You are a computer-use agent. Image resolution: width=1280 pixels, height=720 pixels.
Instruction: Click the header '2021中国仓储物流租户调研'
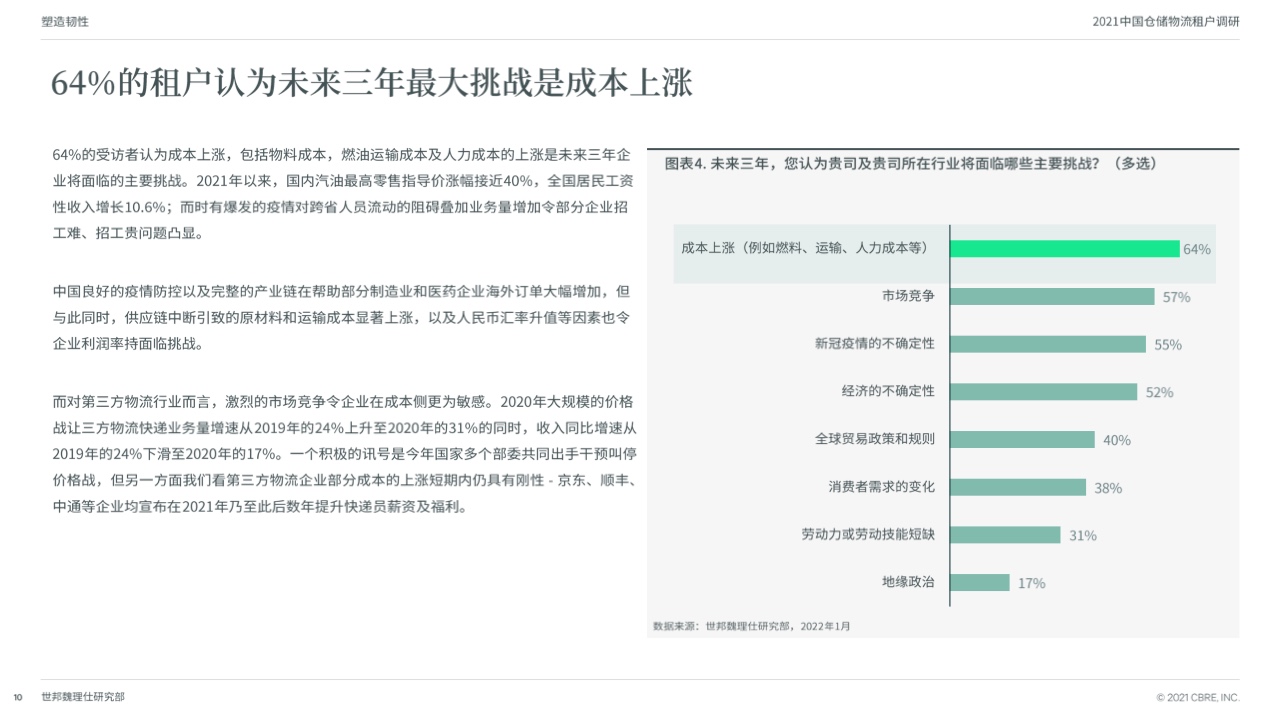[1166, 21]
